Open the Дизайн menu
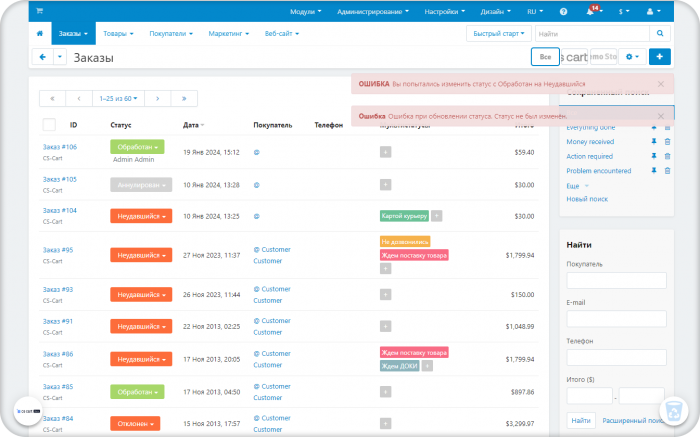The image size is (700, 437). click(x=496, y=12)
